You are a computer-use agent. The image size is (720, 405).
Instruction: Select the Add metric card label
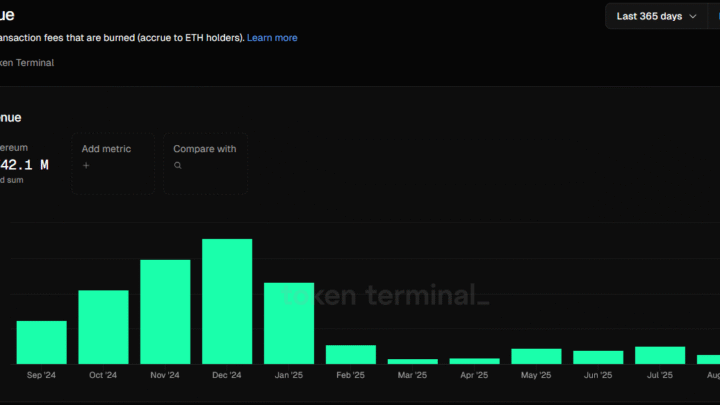pos(106,149)
